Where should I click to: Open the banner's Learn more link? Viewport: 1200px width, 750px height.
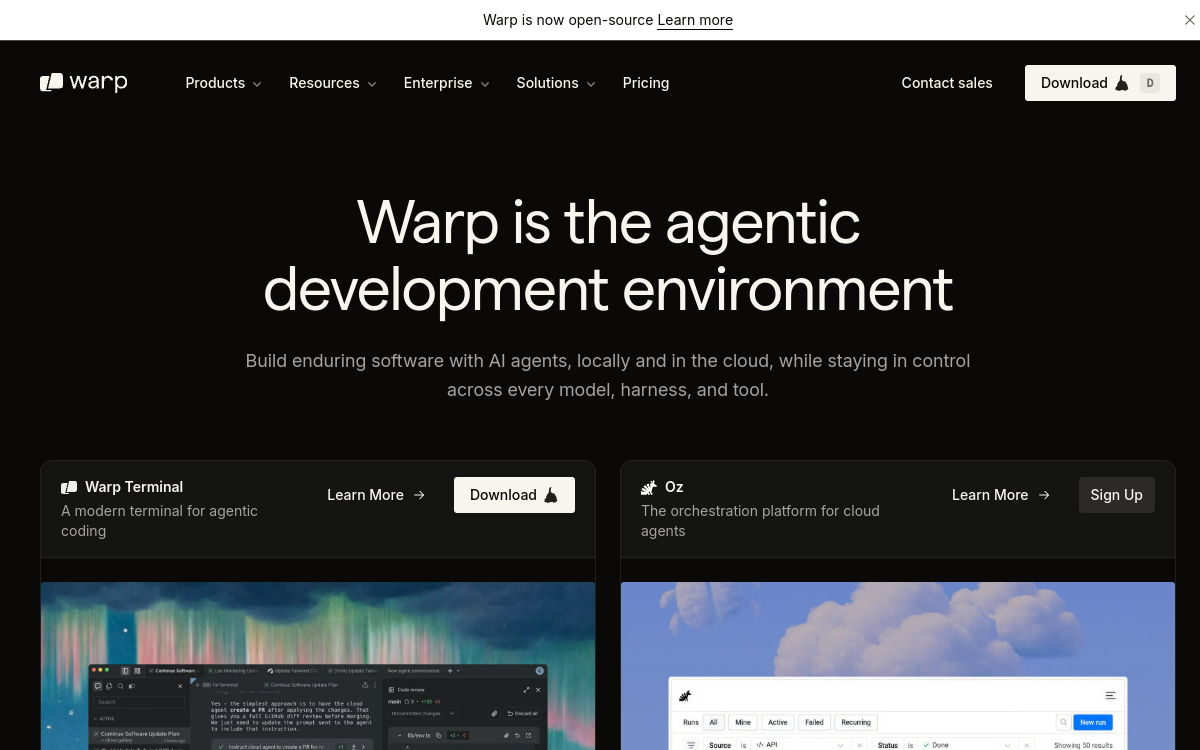(695, 20)
